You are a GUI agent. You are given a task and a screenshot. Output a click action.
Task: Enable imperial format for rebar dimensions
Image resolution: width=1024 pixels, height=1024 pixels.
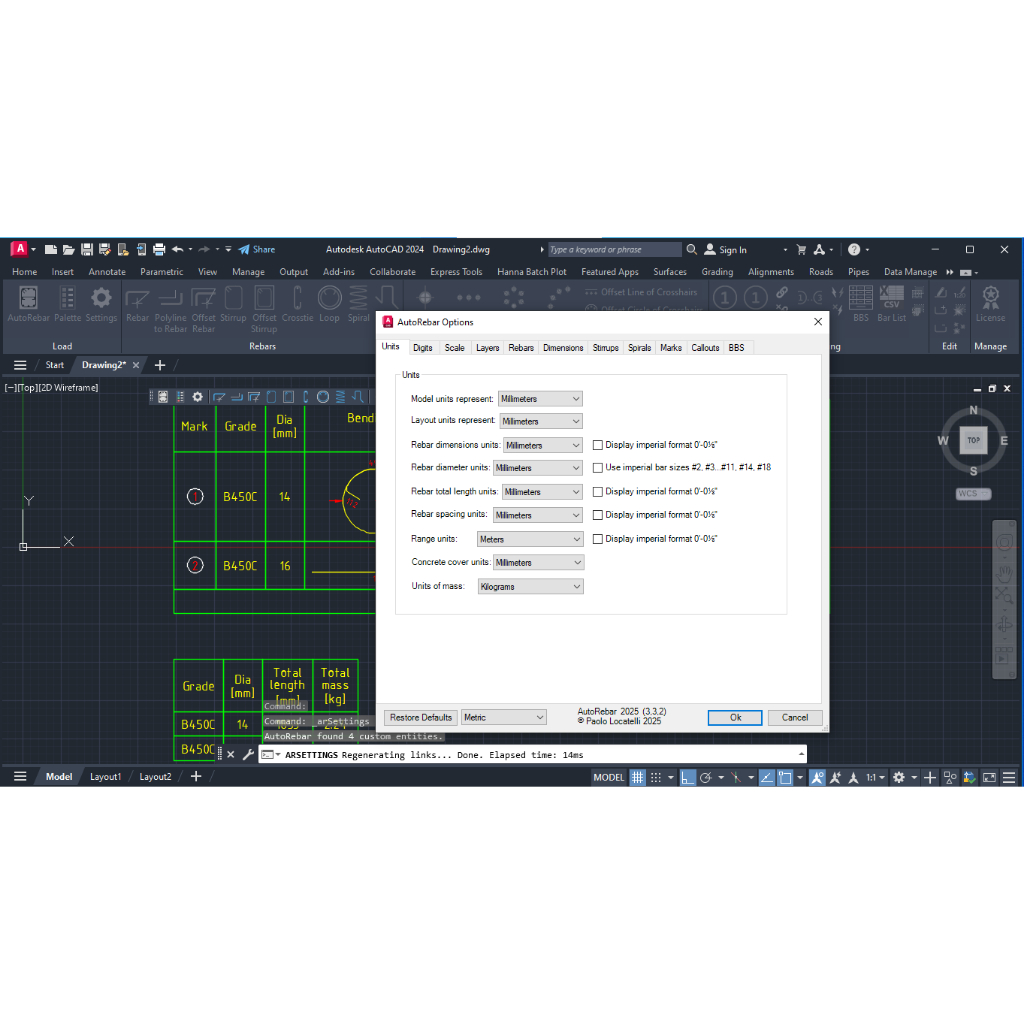click(598, 445)
